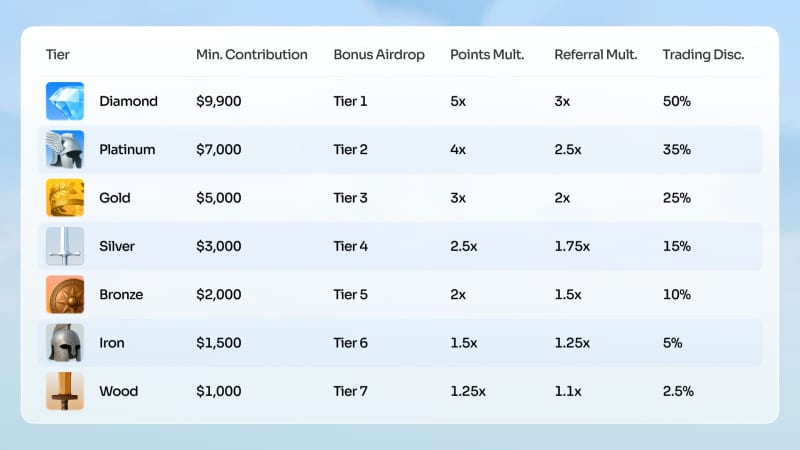Click the Tier column header
800x450 pixels.
[58, 54]
